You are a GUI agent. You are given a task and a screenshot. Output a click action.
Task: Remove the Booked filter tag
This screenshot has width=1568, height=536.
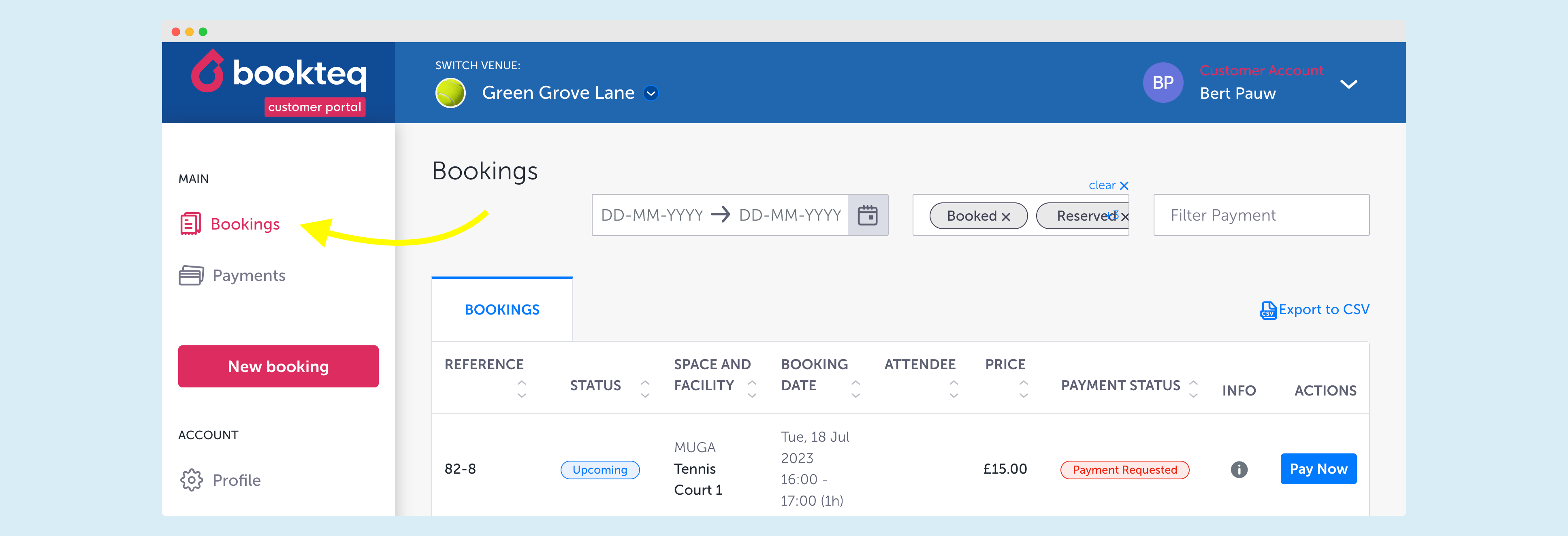coord(1005,217)
